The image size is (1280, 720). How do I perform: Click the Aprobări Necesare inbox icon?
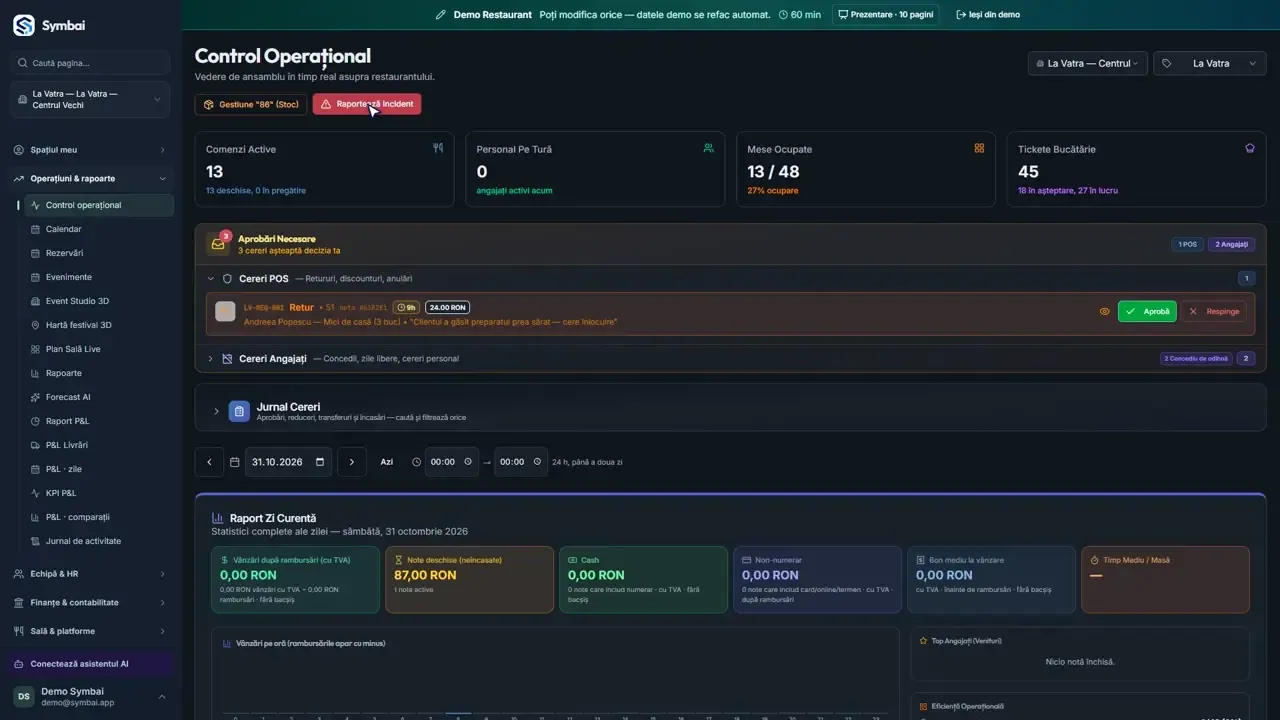pos(218,244)
